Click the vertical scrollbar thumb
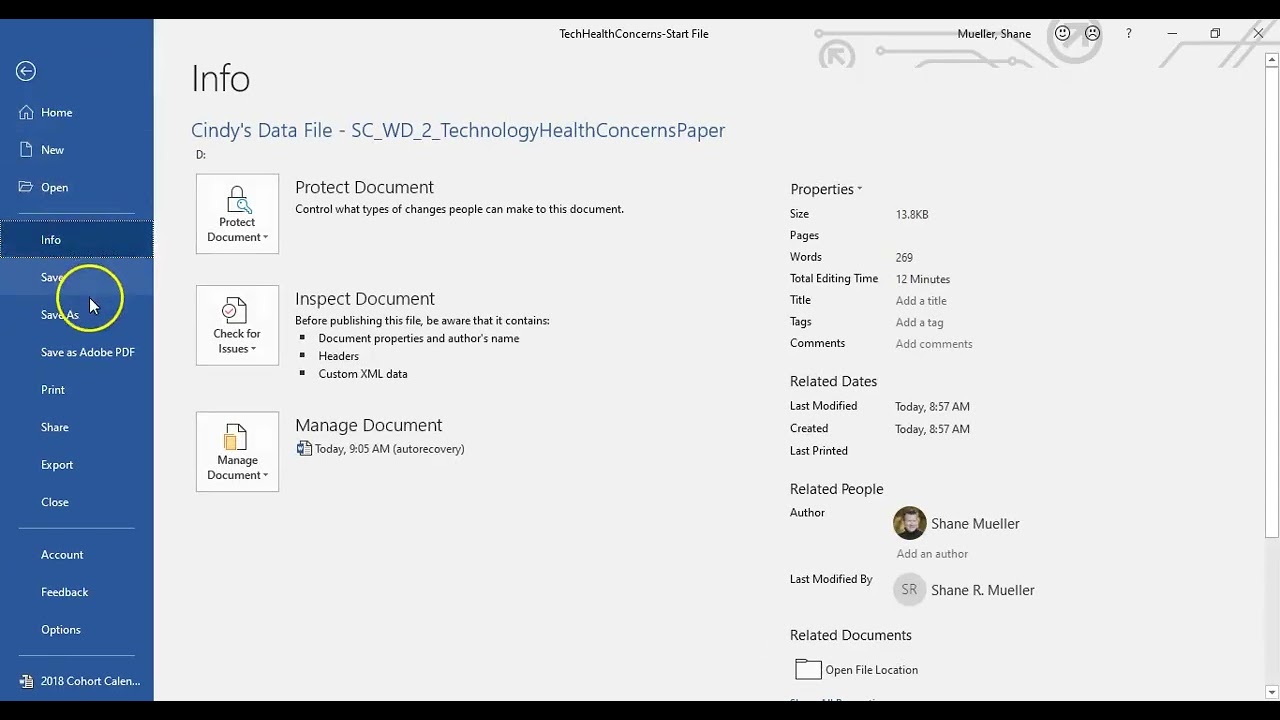The image size is (1280, 720). click(1272, 303)
